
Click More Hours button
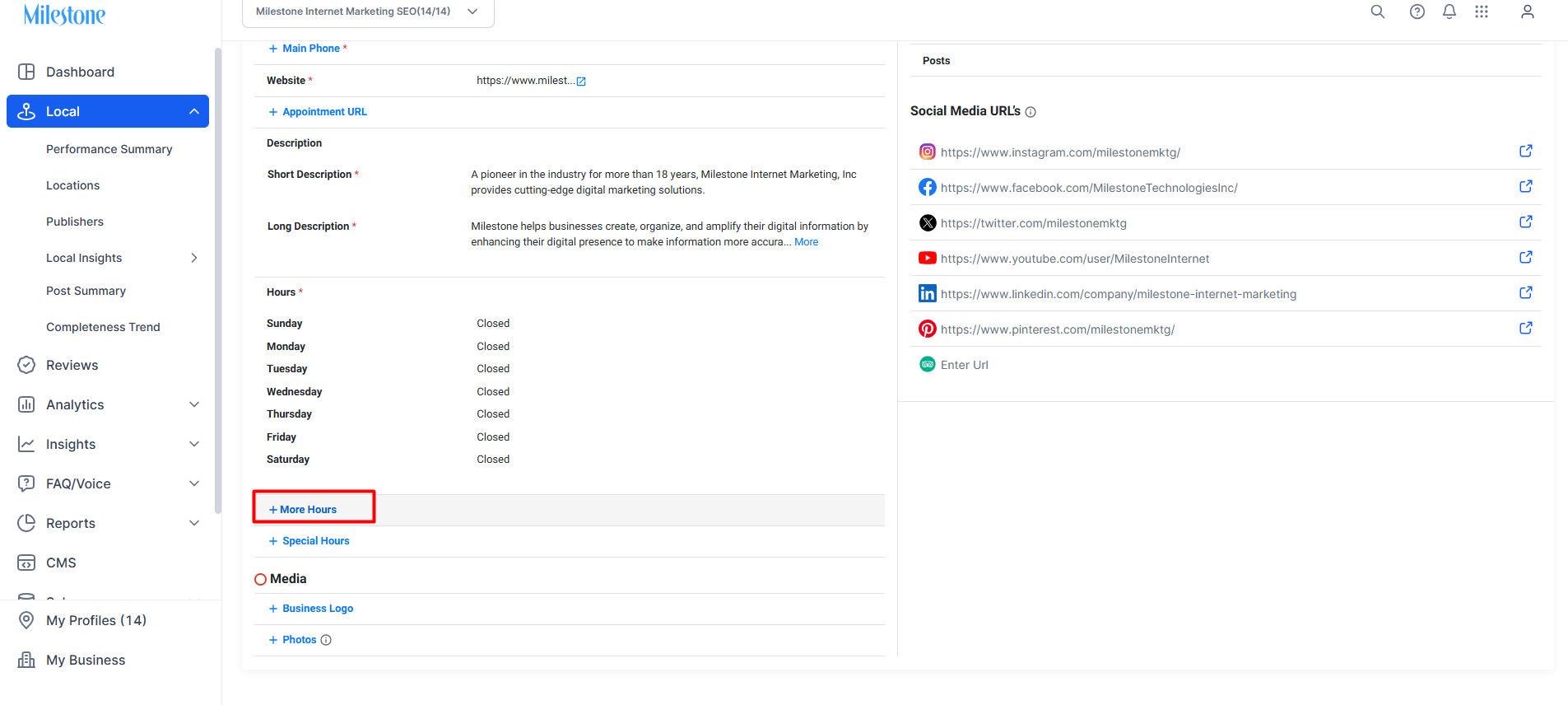coord(303,510)
